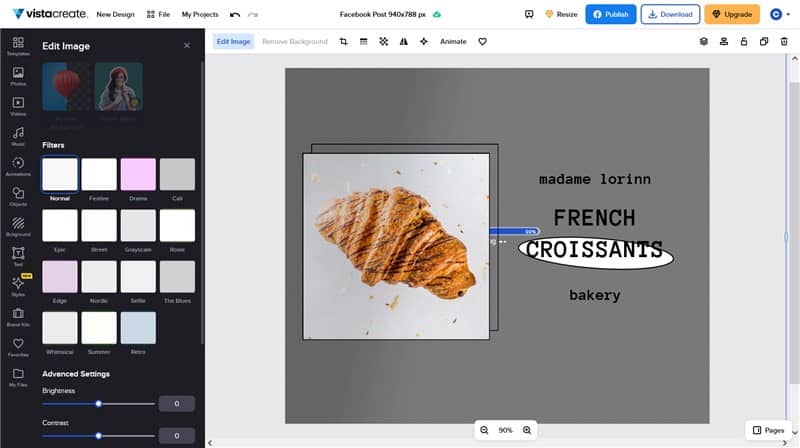Add image to favorites heart icon
Viewport: 800px width, 448px height.
[483, 41]
